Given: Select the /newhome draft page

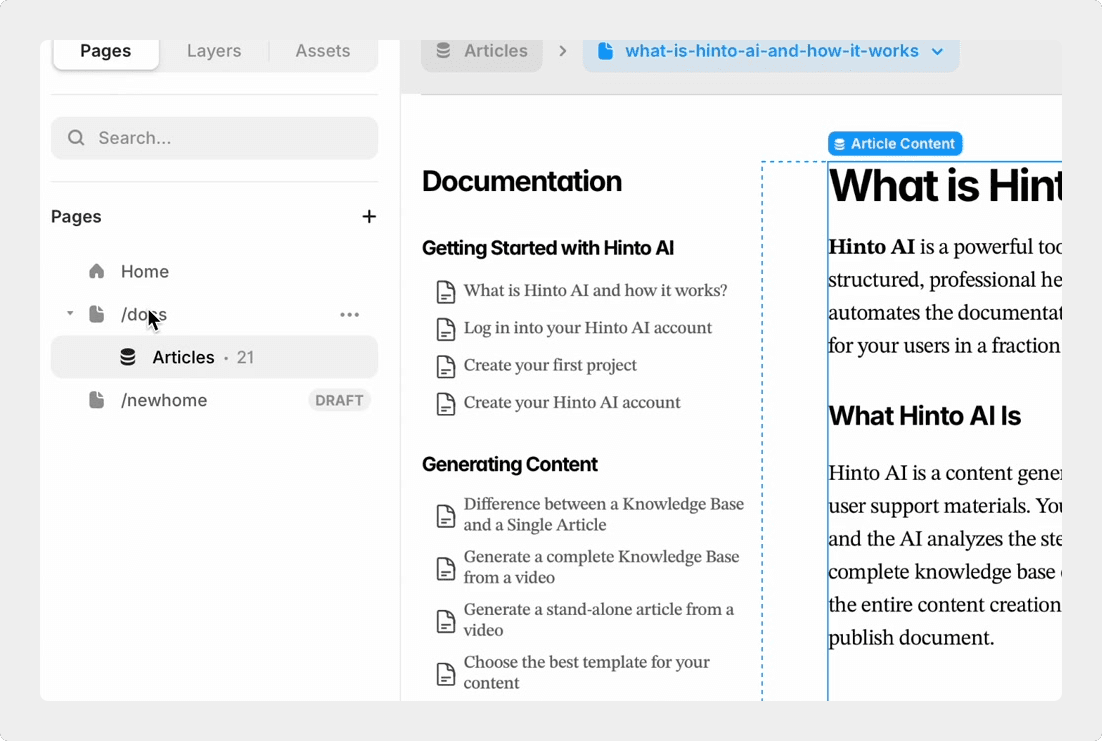Looking at the screenshot, I should 164,400.
